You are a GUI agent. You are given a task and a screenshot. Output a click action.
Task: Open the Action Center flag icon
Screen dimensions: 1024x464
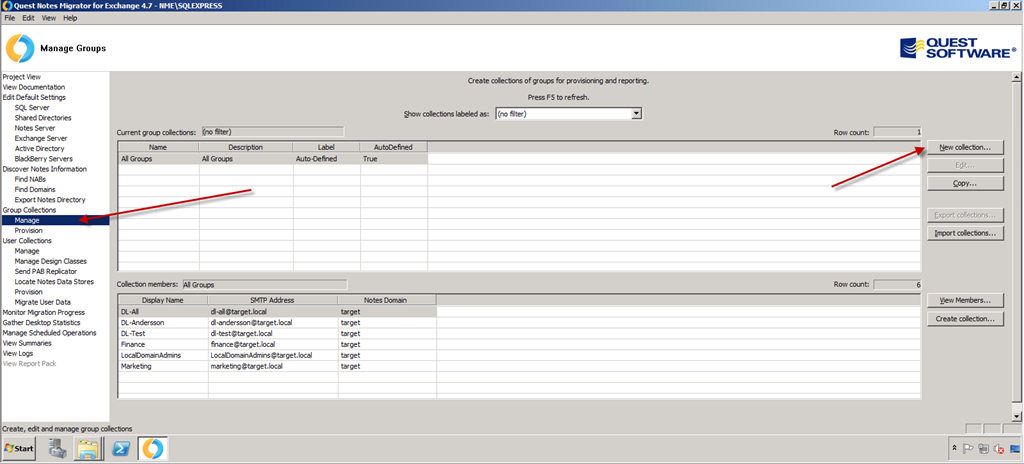969,449
